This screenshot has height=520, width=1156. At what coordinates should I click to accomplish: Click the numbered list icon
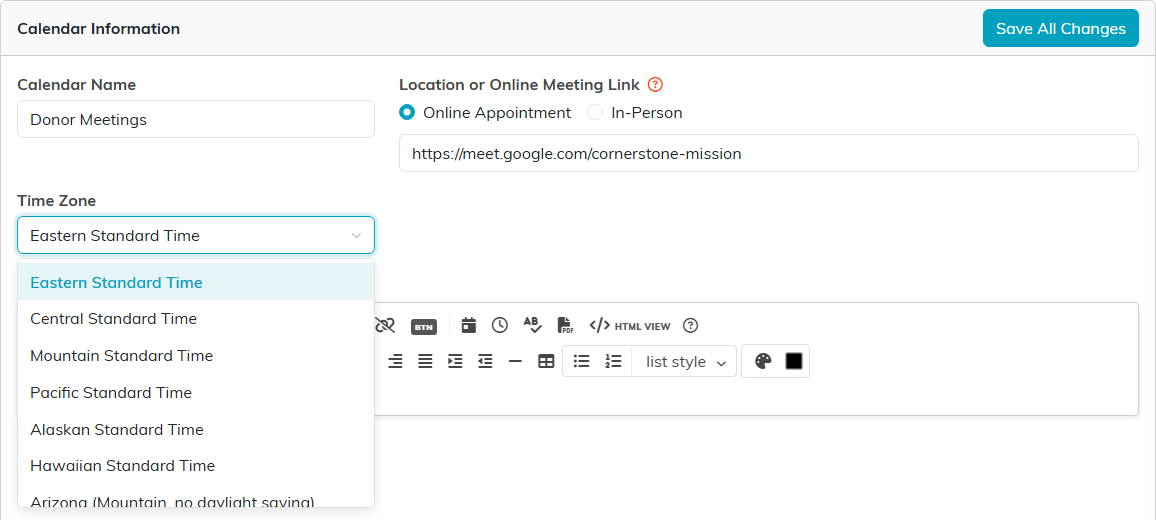[613, 361]
